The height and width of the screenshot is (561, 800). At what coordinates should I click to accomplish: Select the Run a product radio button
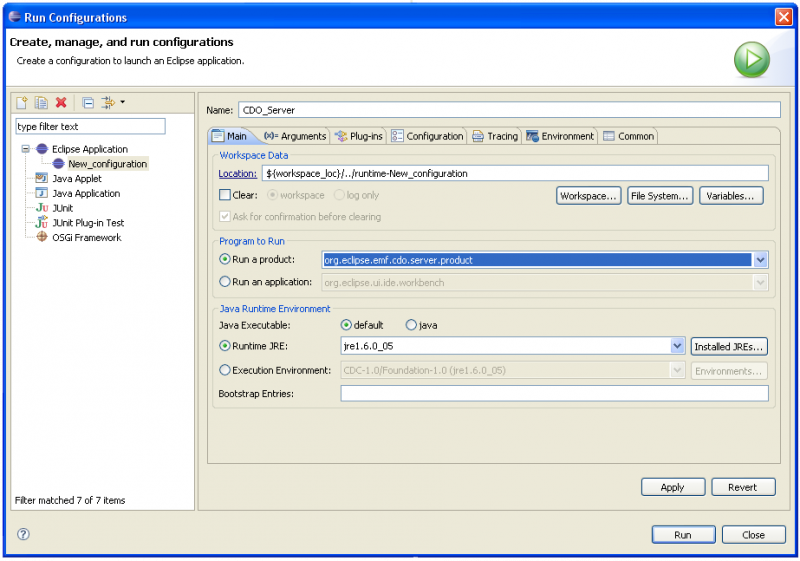(224, 259)
